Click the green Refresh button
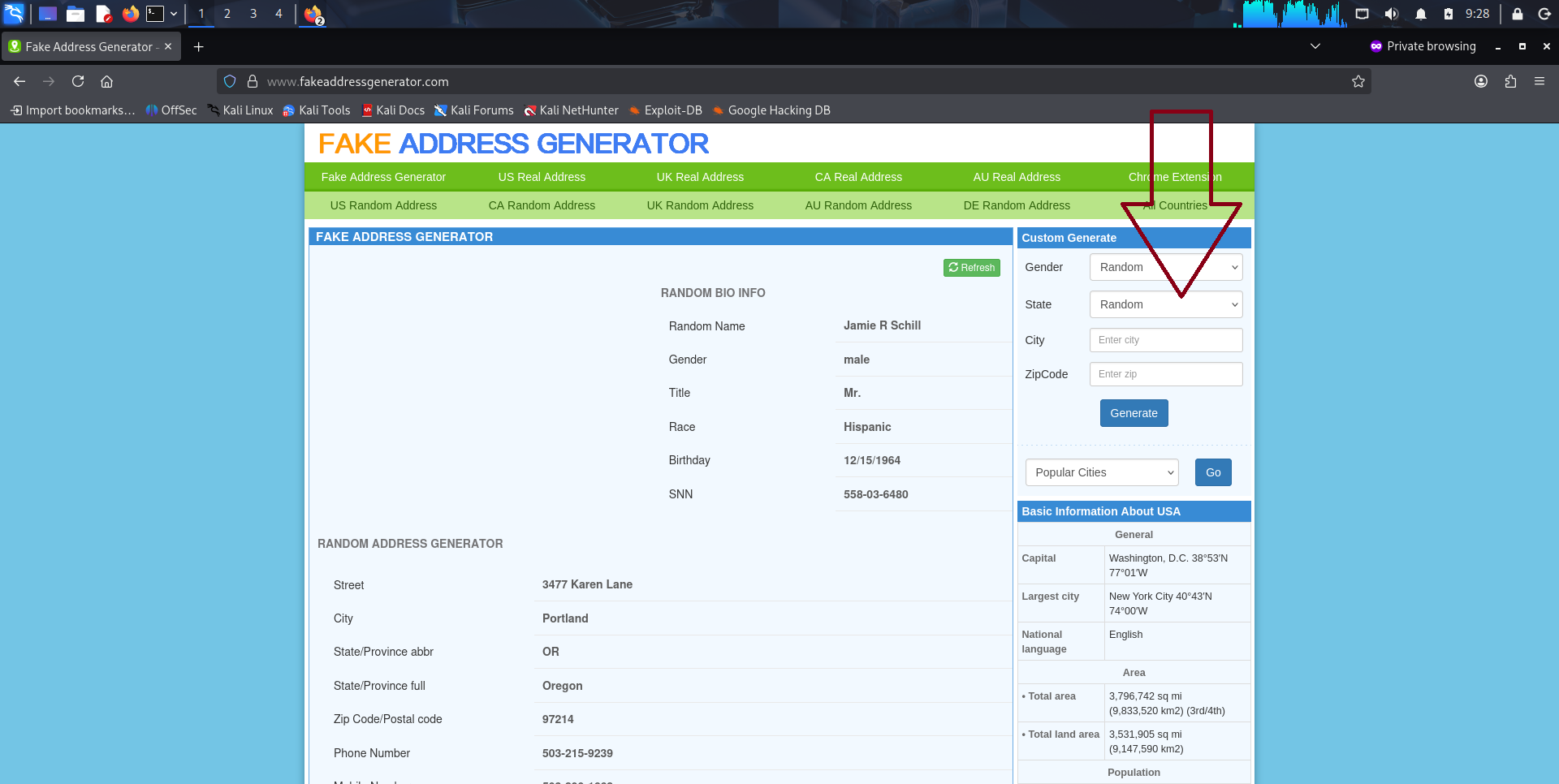The image size is (1559, 784). coord(971,268)
